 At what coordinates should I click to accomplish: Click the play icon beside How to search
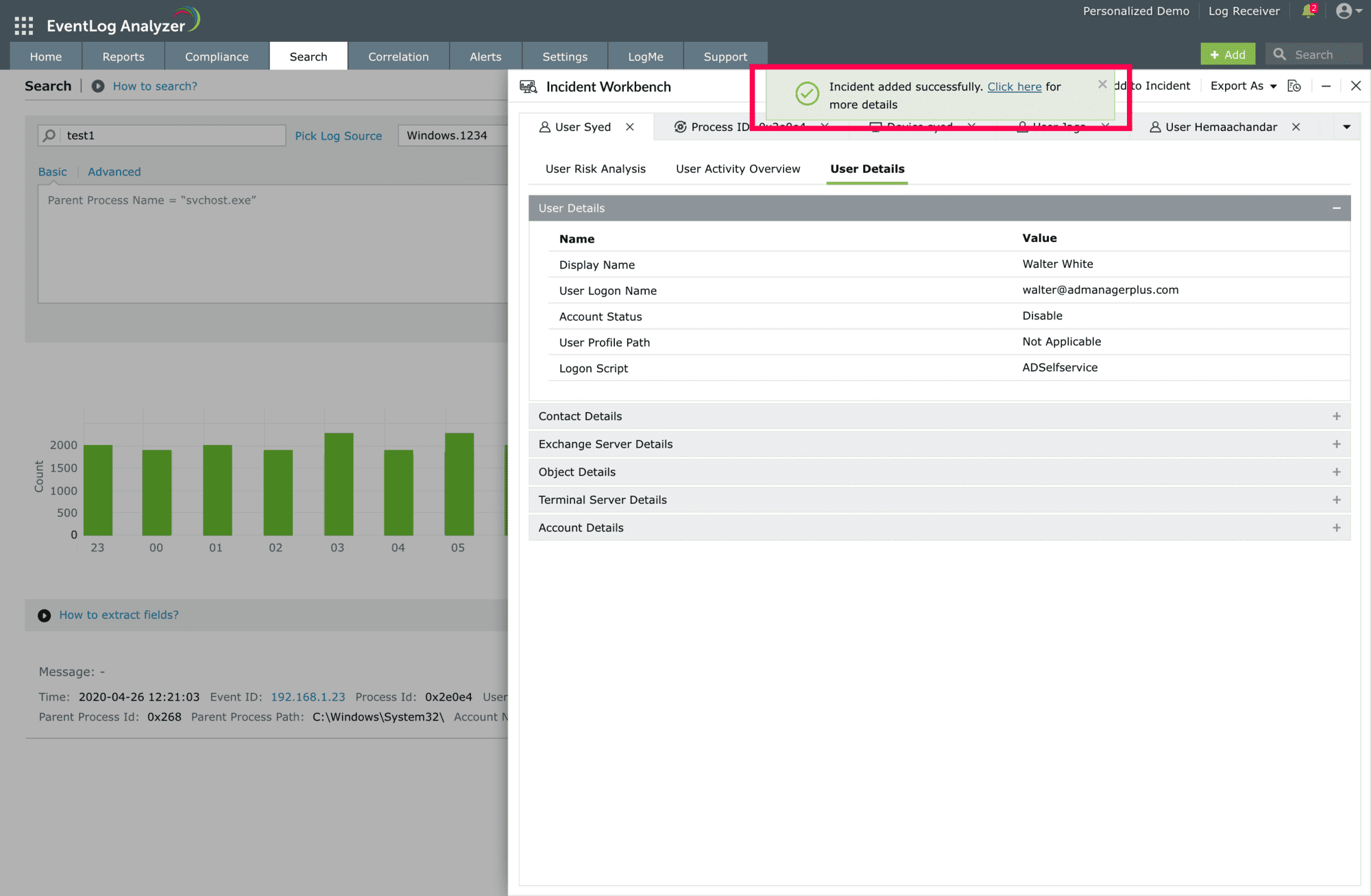tap(98, 86)
